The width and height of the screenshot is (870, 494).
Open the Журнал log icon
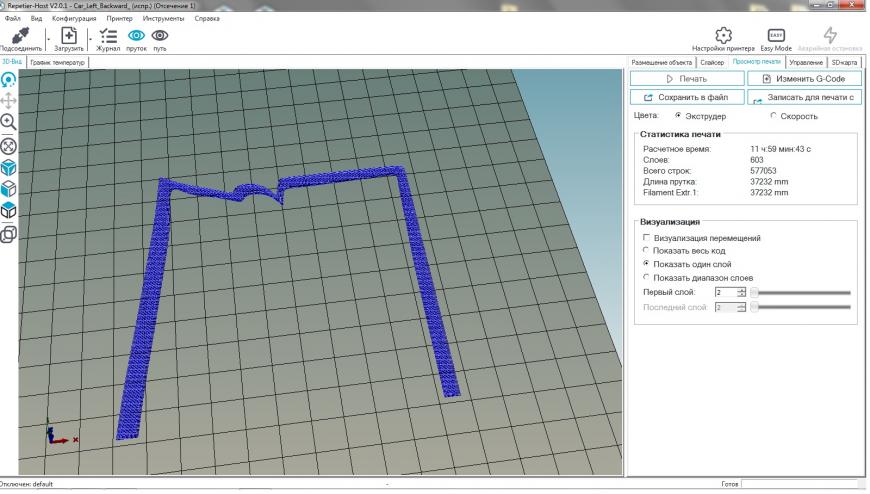click(x=109, y=35)
